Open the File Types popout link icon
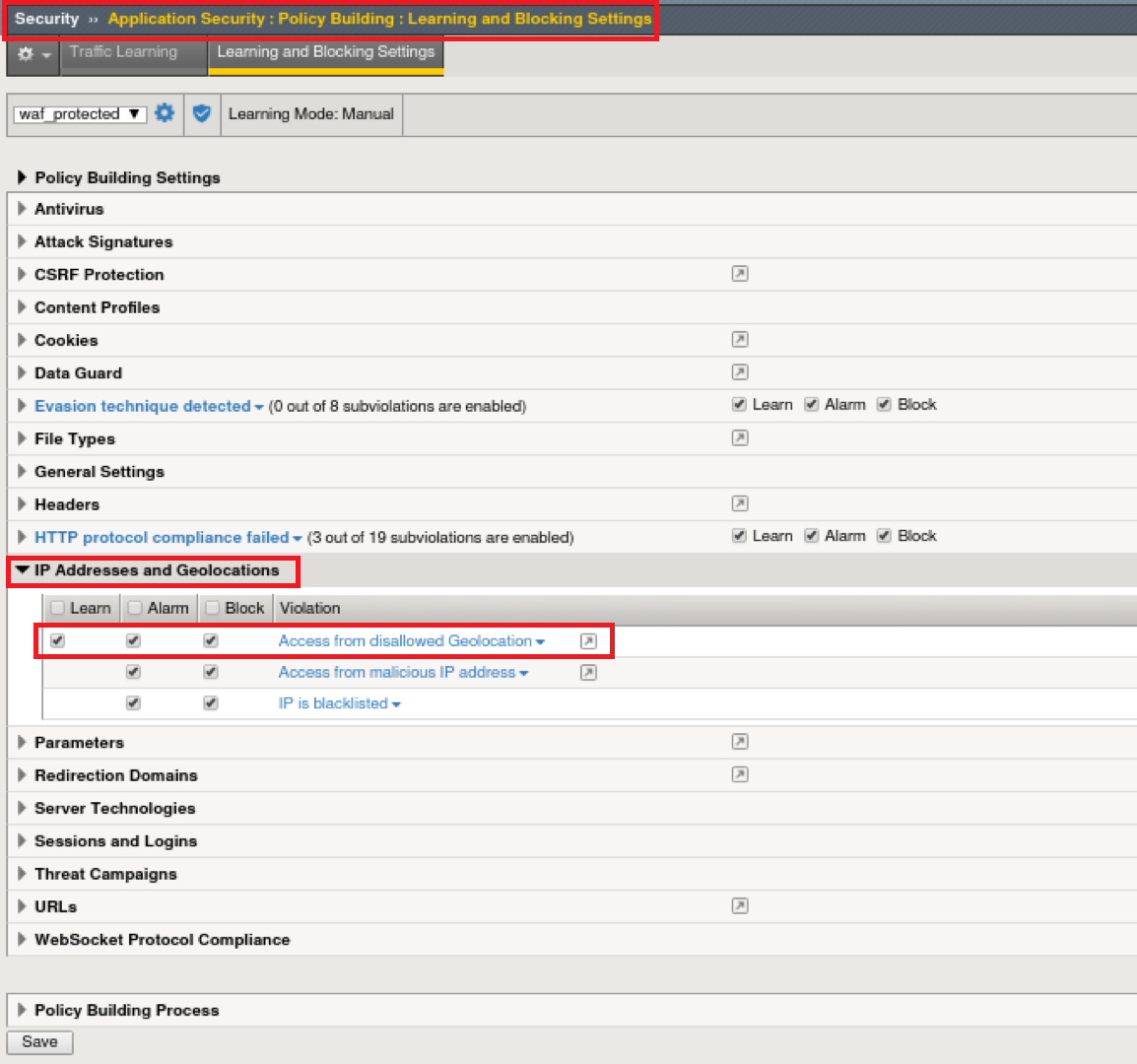The image size is (1137, 1064). click(740, 438)
